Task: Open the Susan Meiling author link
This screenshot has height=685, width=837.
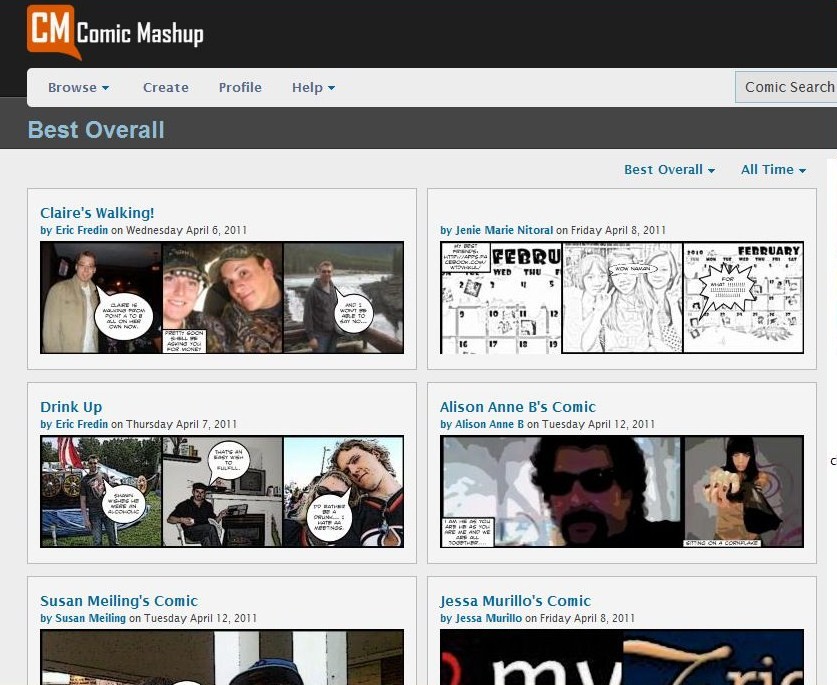Action: [91, 618]
